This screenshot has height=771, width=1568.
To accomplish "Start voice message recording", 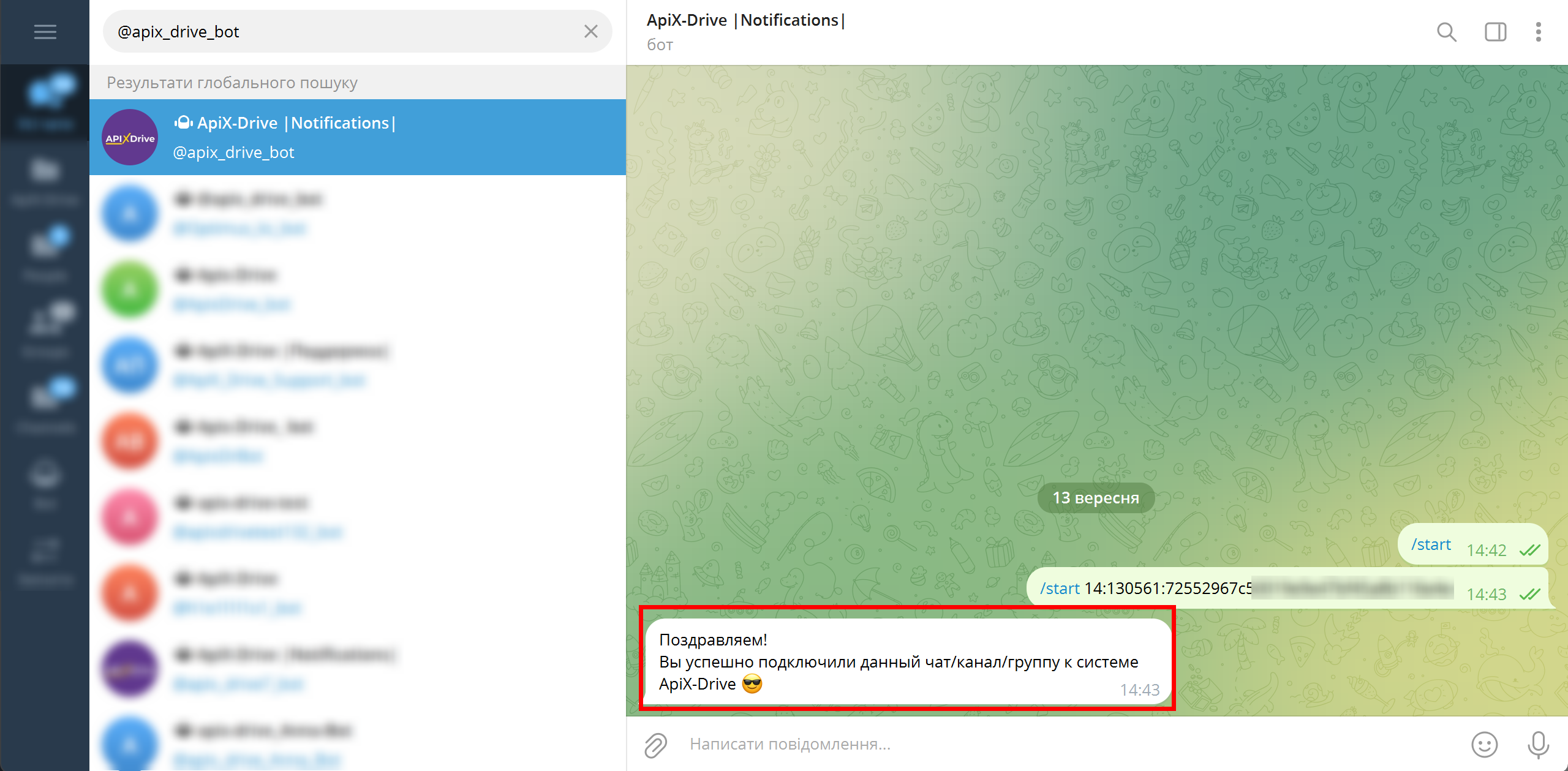I will coord(1537,745).
